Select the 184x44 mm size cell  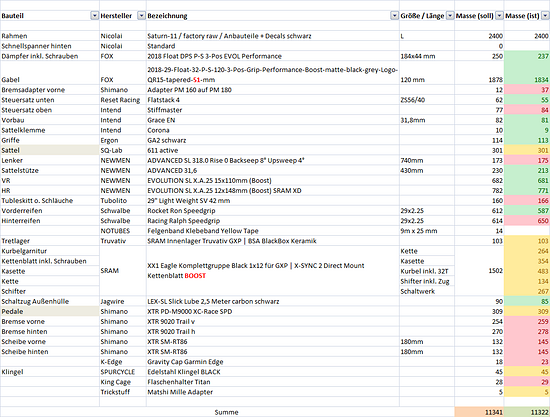427,56
